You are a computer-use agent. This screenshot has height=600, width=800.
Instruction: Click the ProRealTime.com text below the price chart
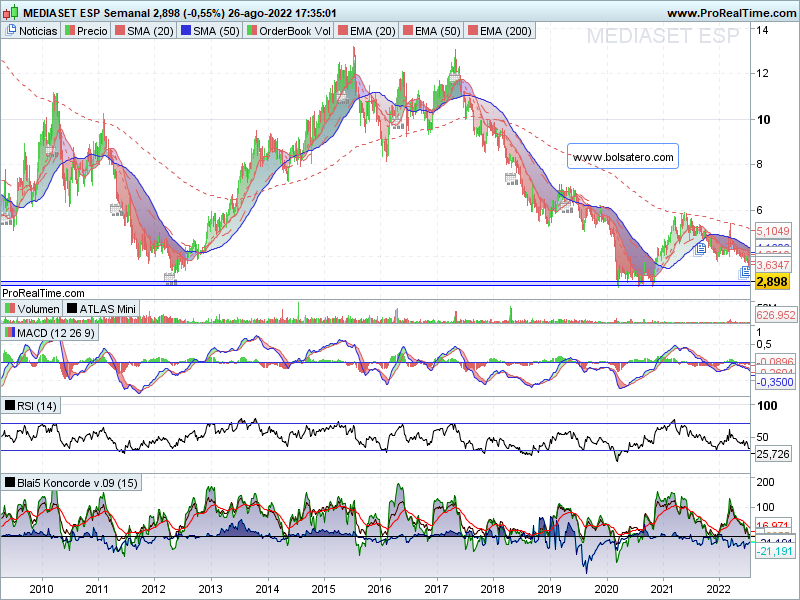pos(43,293)
